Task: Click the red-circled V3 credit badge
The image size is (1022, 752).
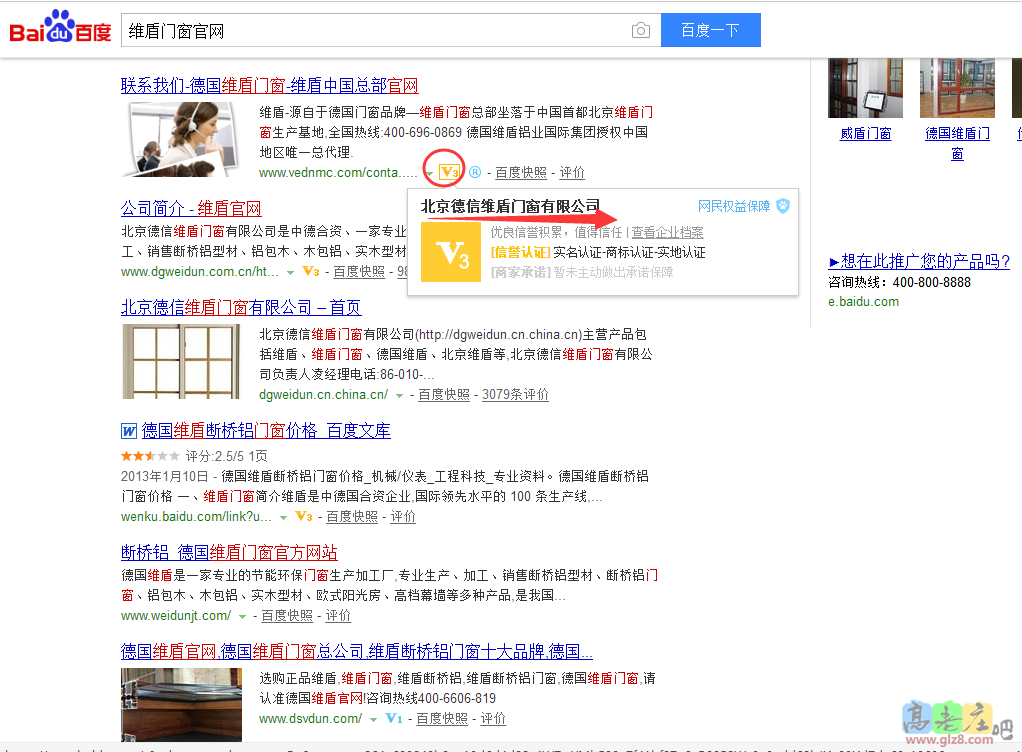Action: 449,172
